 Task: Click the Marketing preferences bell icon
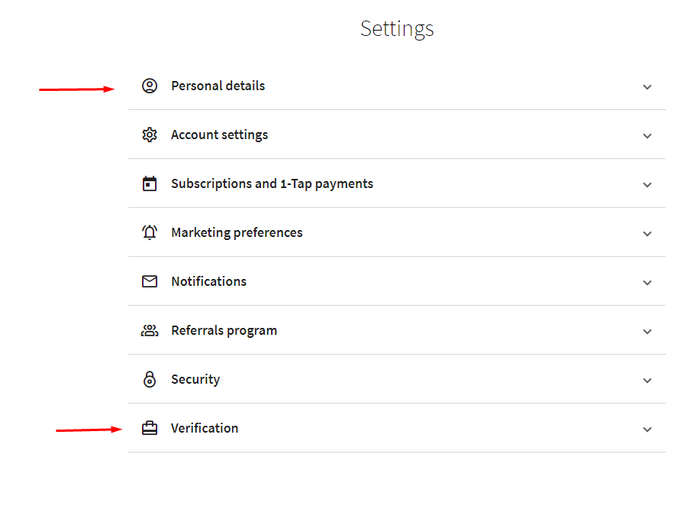(x=150, y=233)
